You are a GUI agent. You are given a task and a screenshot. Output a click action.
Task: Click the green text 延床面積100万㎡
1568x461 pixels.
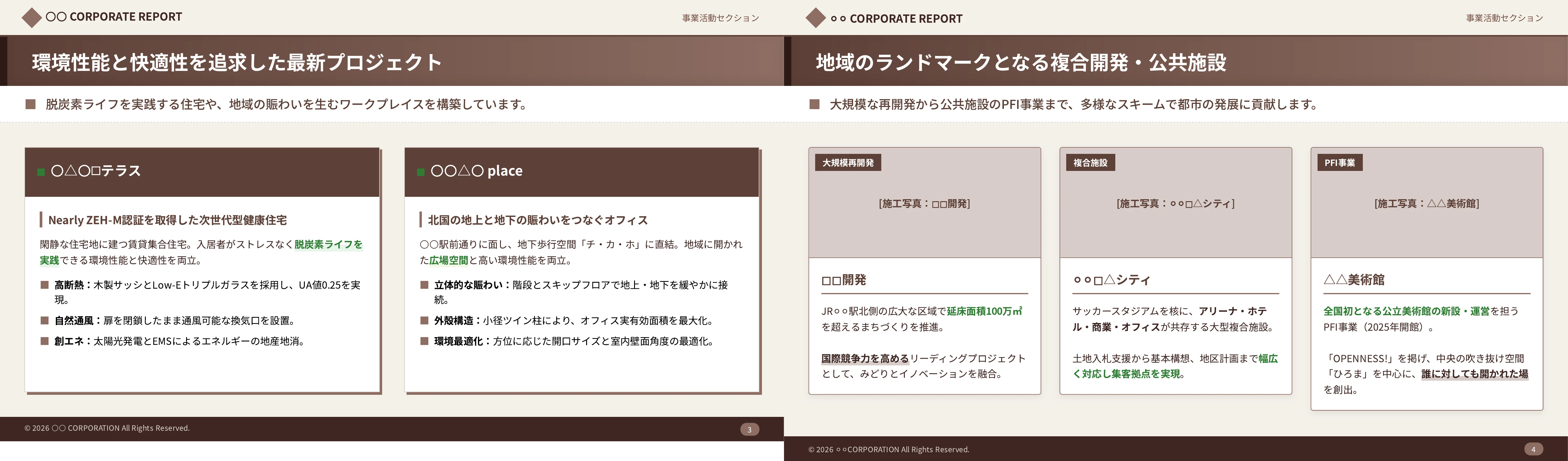point(985,311)
